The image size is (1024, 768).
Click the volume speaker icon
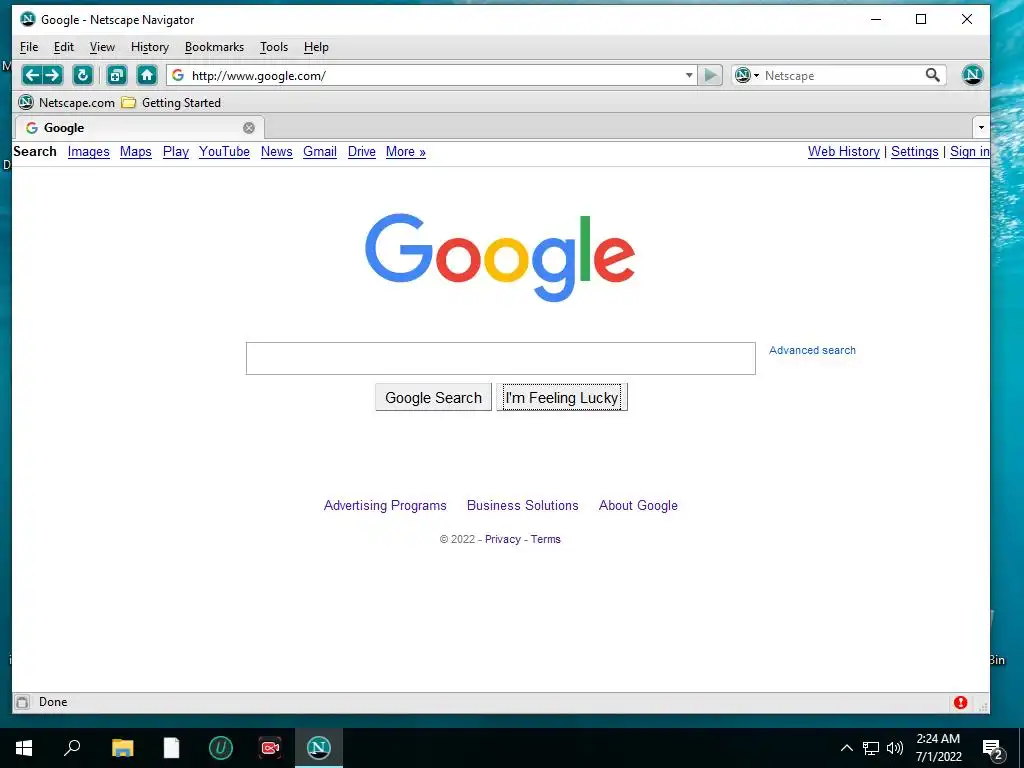[x=895, y=748]
